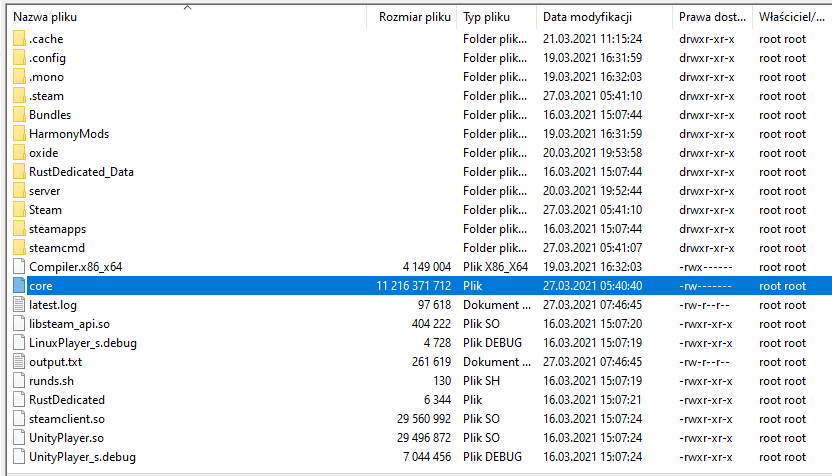Click the UnityPlayer.so file icon
Viewport: 832px width, 476px height.
tap(19, 438)
